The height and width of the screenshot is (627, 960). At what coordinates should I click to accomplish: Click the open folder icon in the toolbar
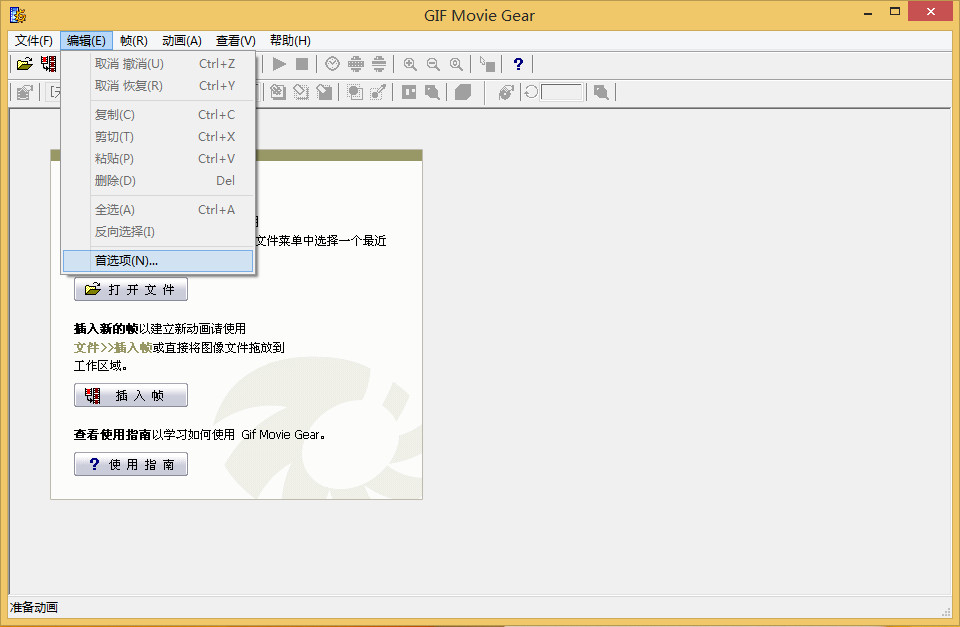pyautogui.click(x=24, y=64)
